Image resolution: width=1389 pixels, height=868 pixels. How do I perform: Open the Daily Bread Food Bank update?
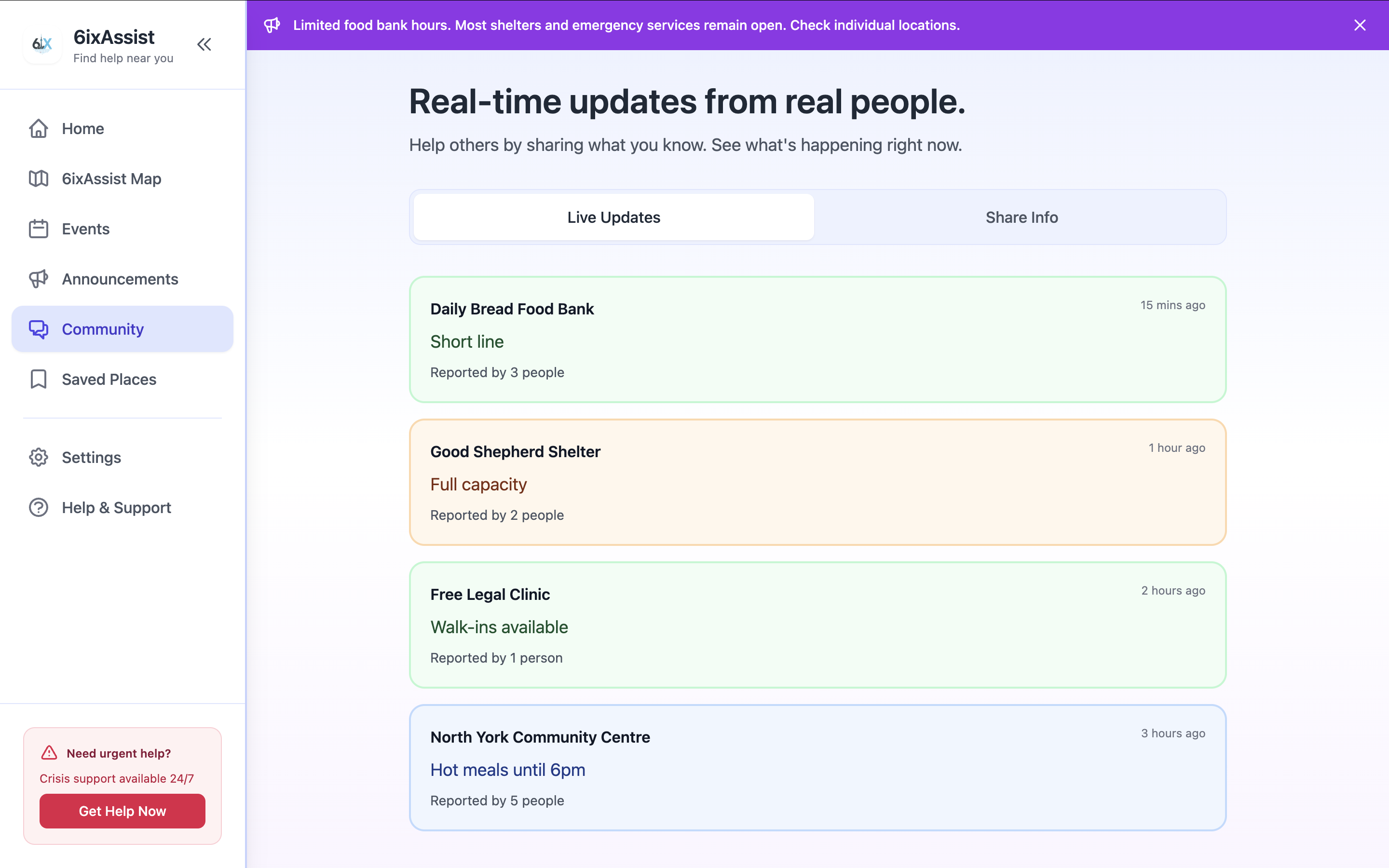(x=817, y=339)
